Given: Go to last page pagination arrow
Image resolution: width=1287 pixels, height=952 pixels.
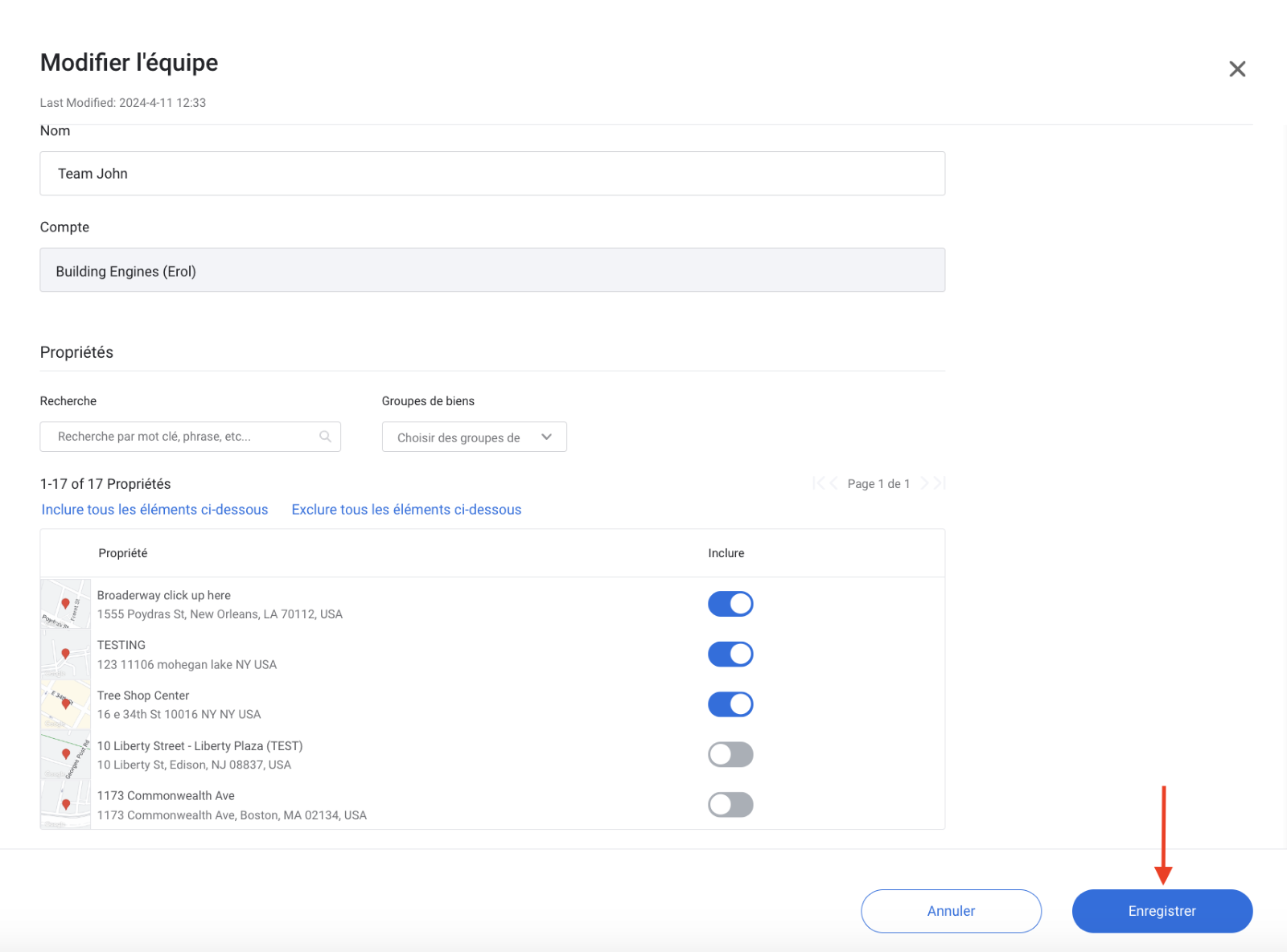Looking at the screenshot, I should coord(940,483).
